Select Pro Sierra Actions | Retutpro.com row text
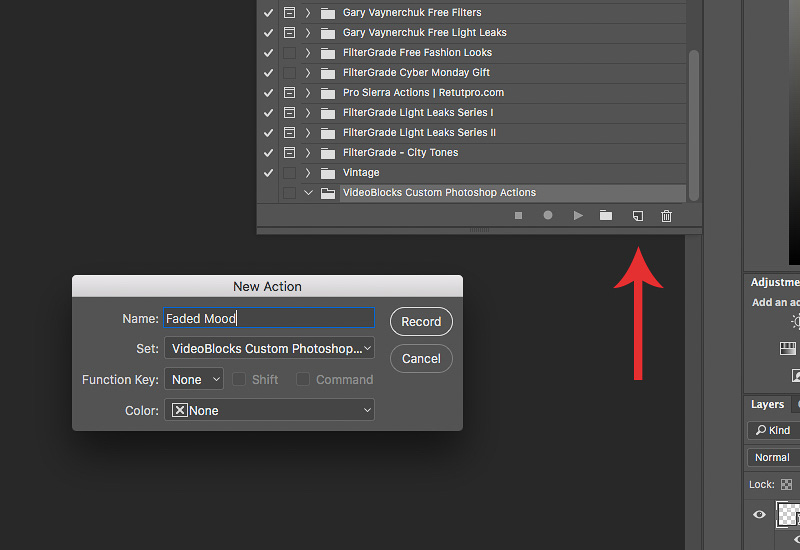 (x=423, y=92)
